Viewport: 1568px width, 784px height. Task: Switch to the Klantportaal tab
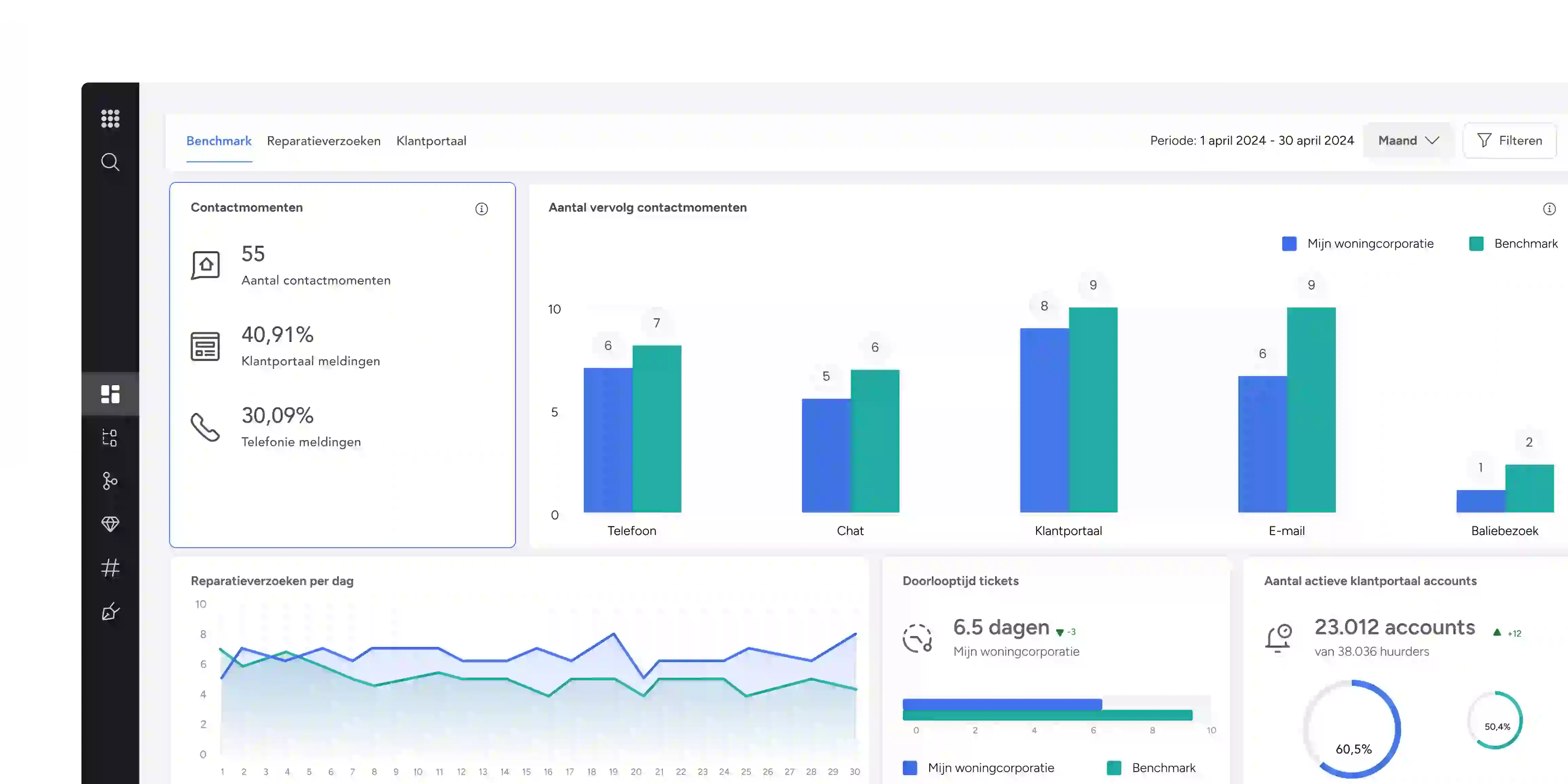(x=432, y=141)
